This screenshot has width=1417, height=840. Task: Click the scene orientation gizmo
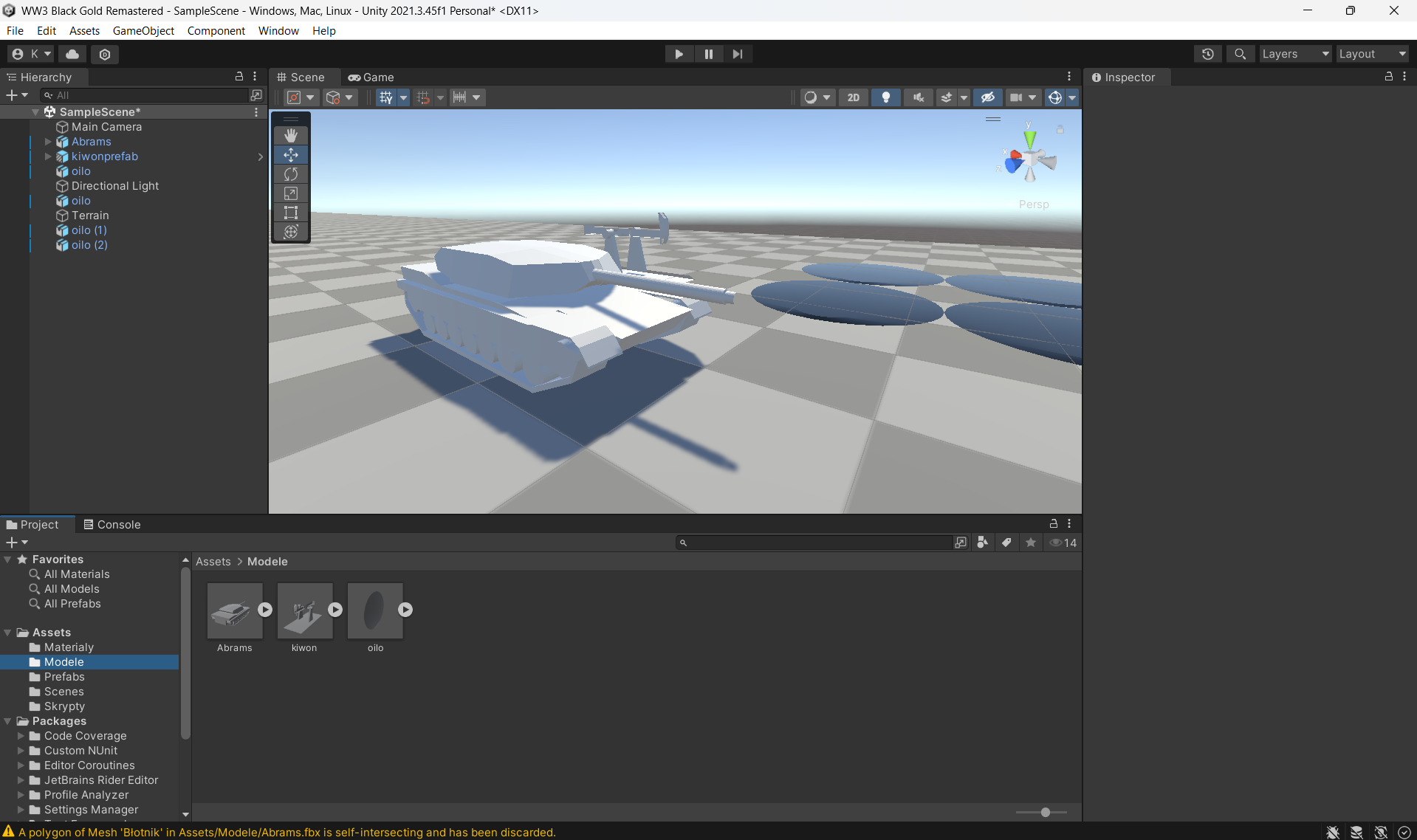(x=1030, y=156)
